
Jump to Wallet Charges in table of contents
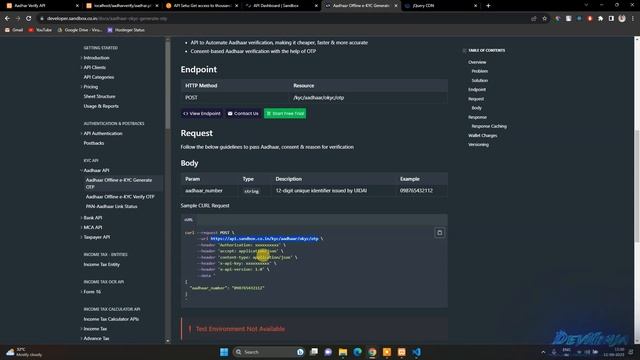click(x=482, y=136)
